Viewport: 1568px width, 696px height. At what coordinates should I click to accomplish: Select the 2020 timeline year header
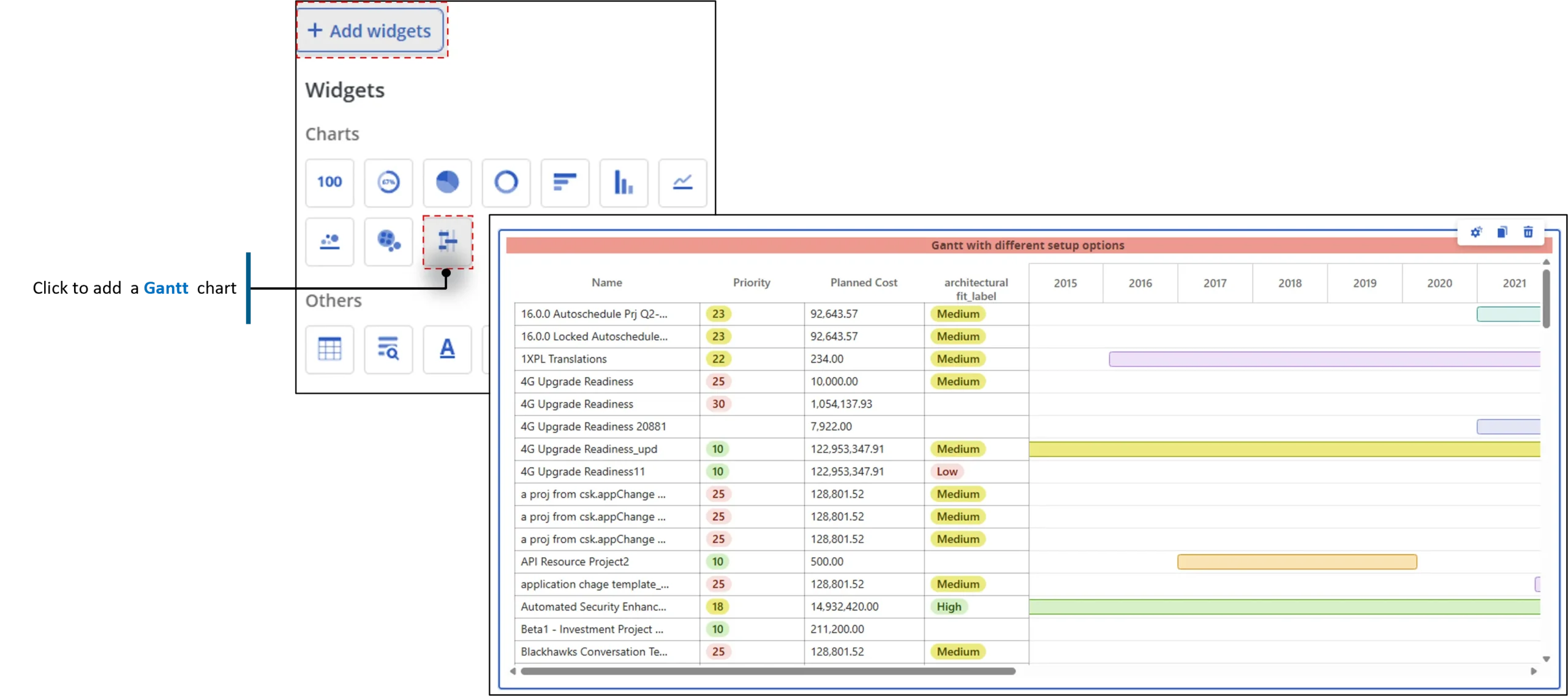coord(1439,283)
